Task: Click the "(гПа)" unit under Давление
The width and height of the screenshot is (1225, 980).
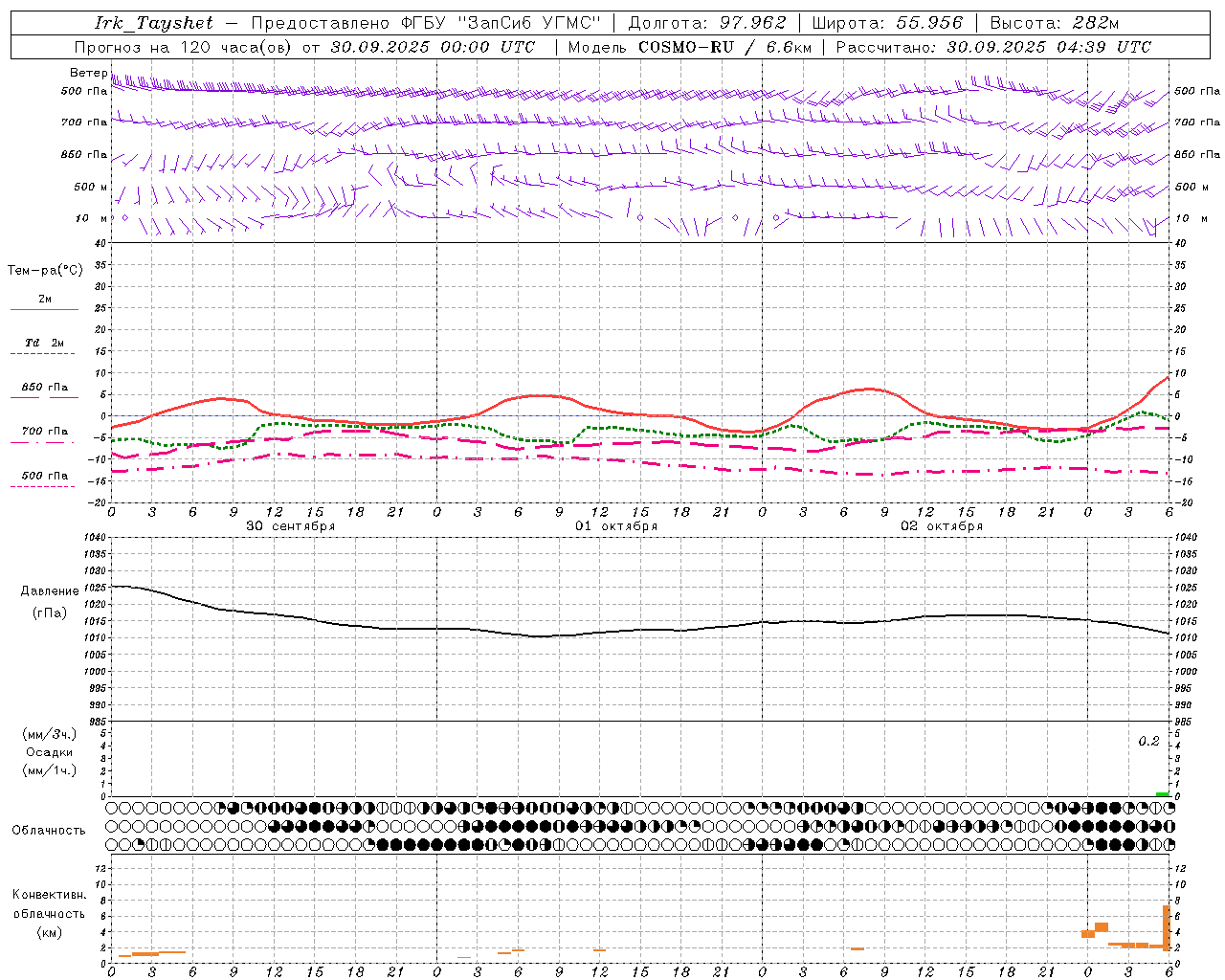Action: click(50, 613)
